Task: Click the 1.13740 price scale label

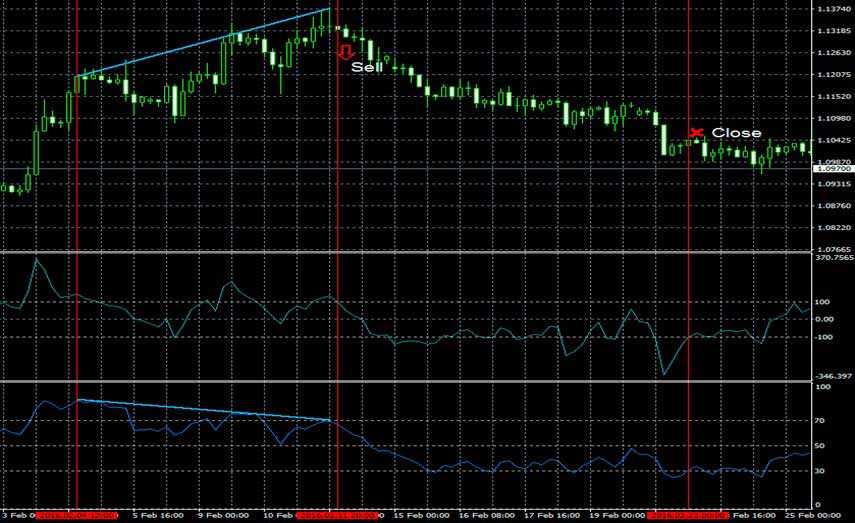Action: coord(834,11)
